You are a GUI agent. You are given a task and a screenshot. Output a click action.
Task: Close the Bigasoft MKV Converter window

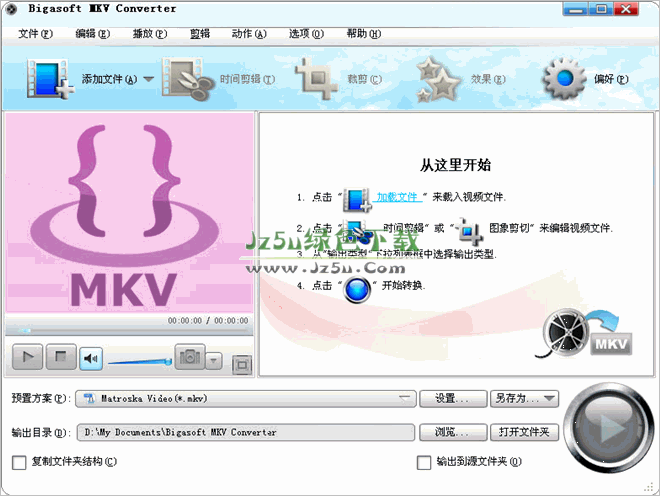(626, 9)
